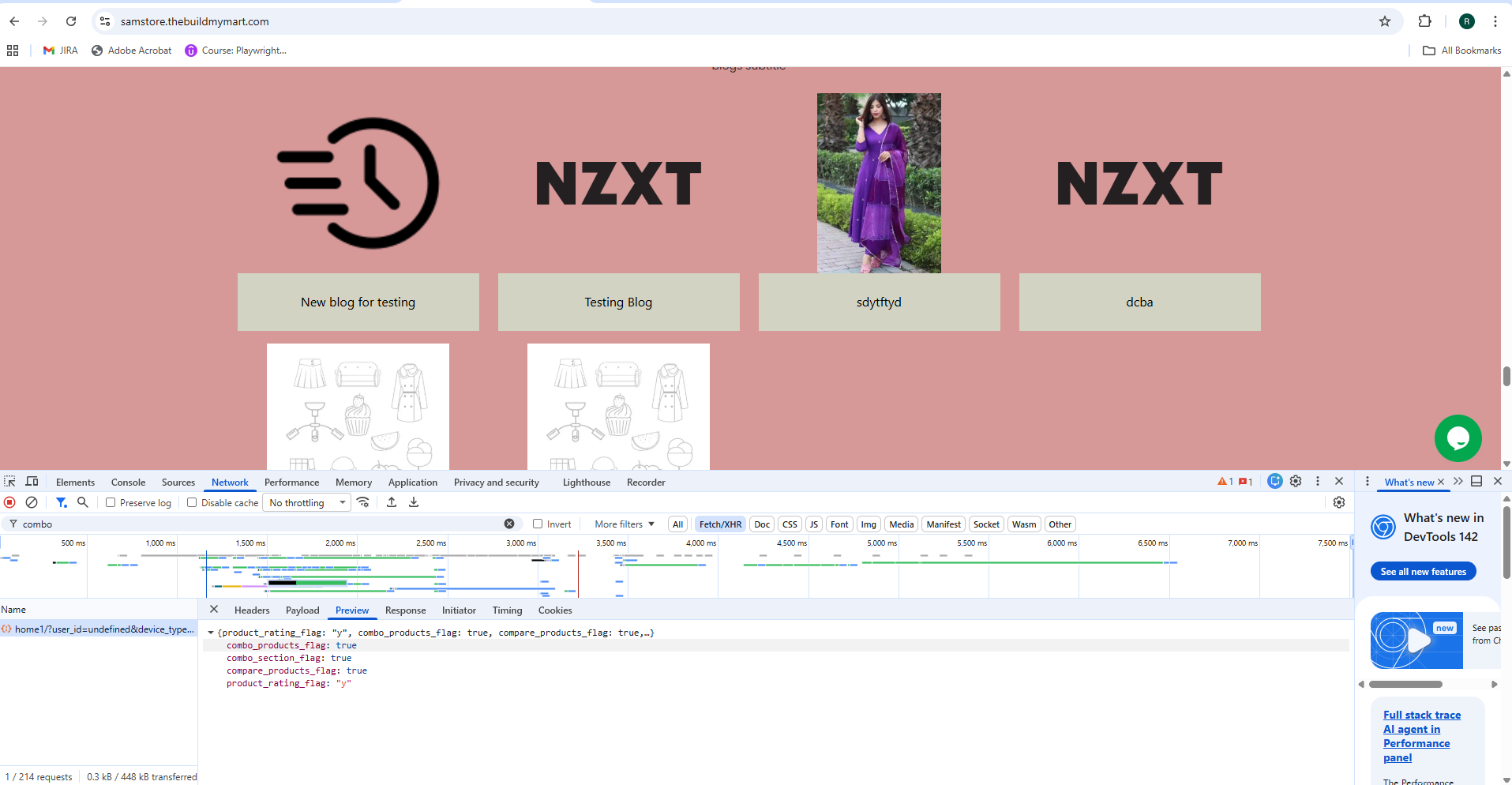Click the AI assistance icon in DevTools
Screen dimensions: 1512x785
(x=1274, y=481)
